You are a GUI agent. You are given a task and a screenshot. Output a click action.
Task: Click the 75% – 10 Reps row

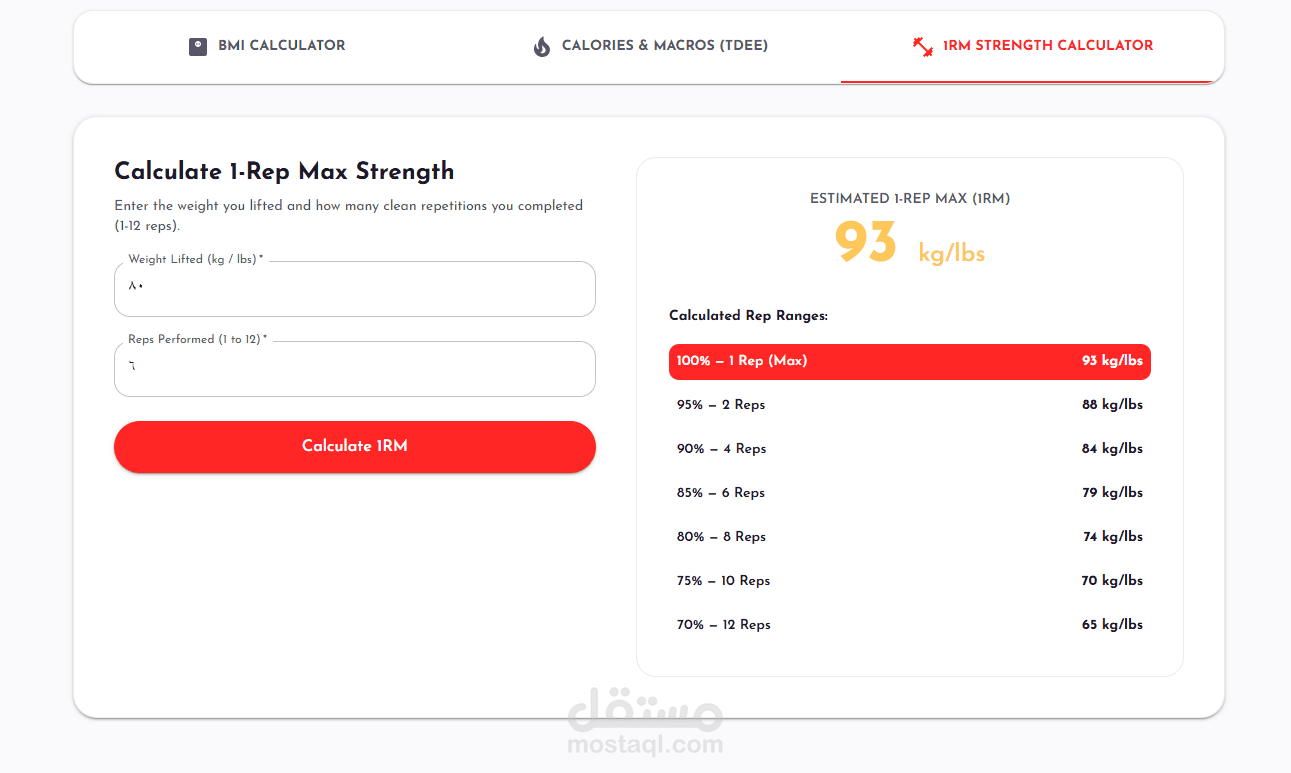(910, 581)
